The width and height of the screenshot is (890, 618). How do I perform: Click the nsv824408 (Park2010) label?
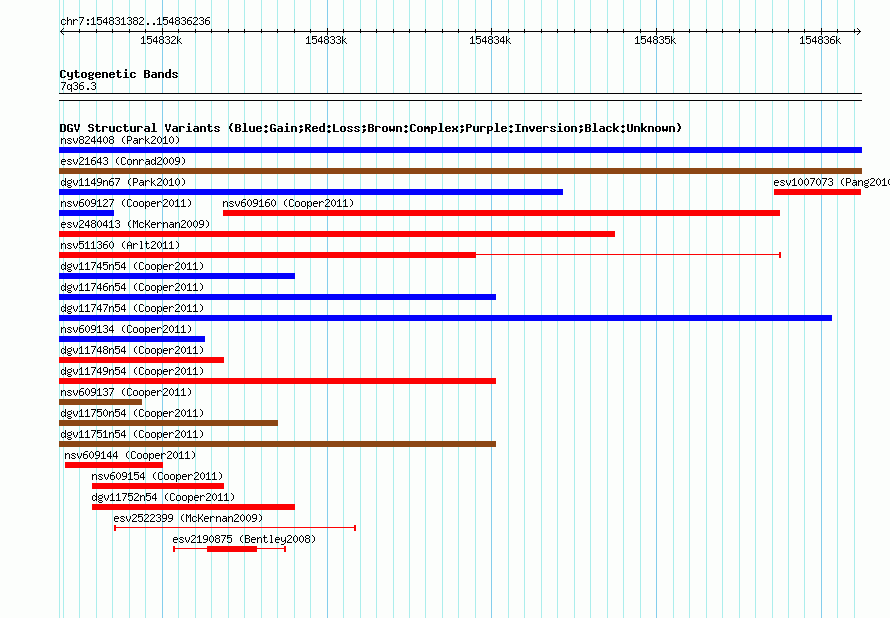[120, 140]
